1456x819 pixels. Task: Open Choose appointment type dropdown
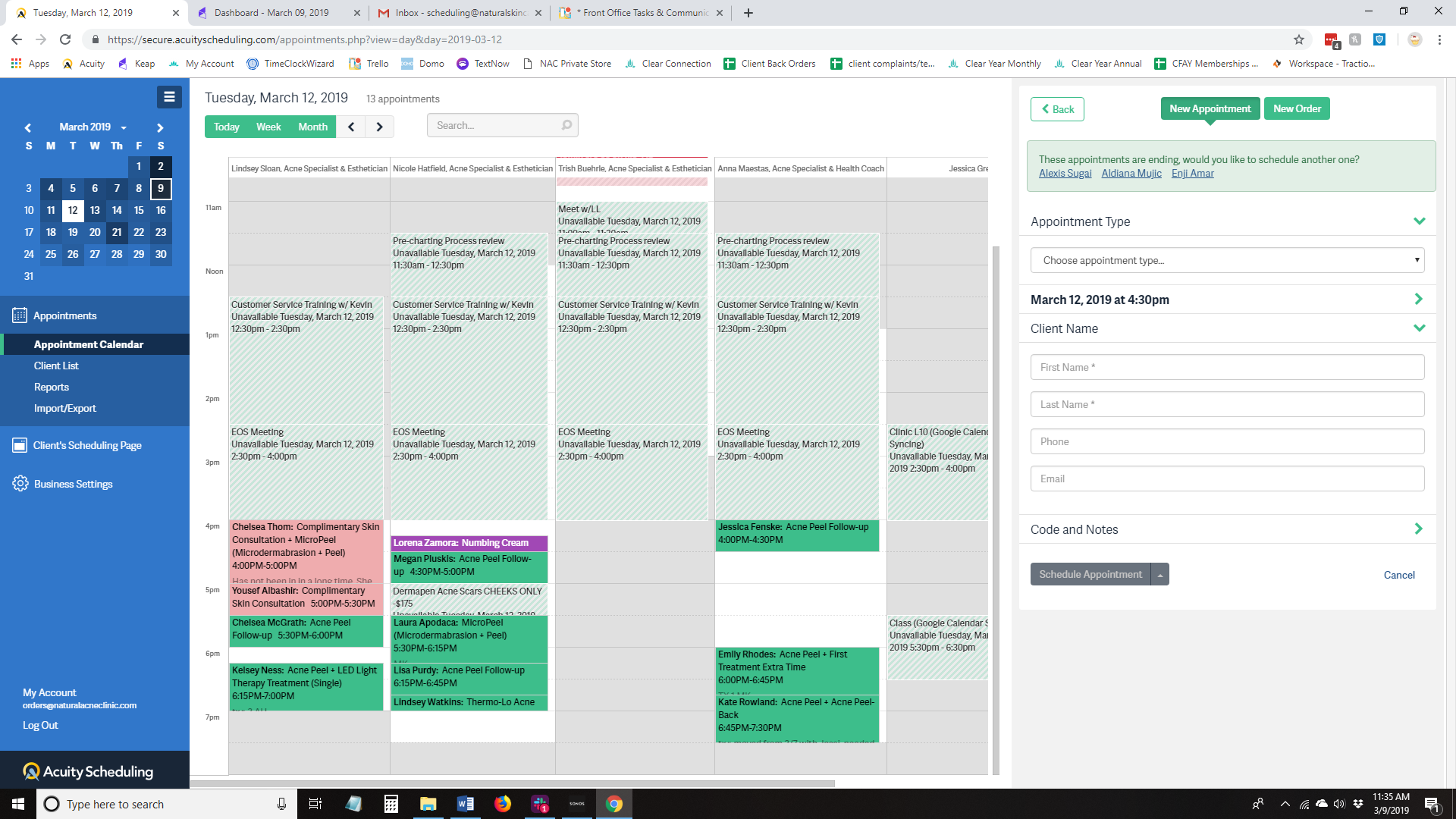pyautogui.click(x=1227, y=260)
